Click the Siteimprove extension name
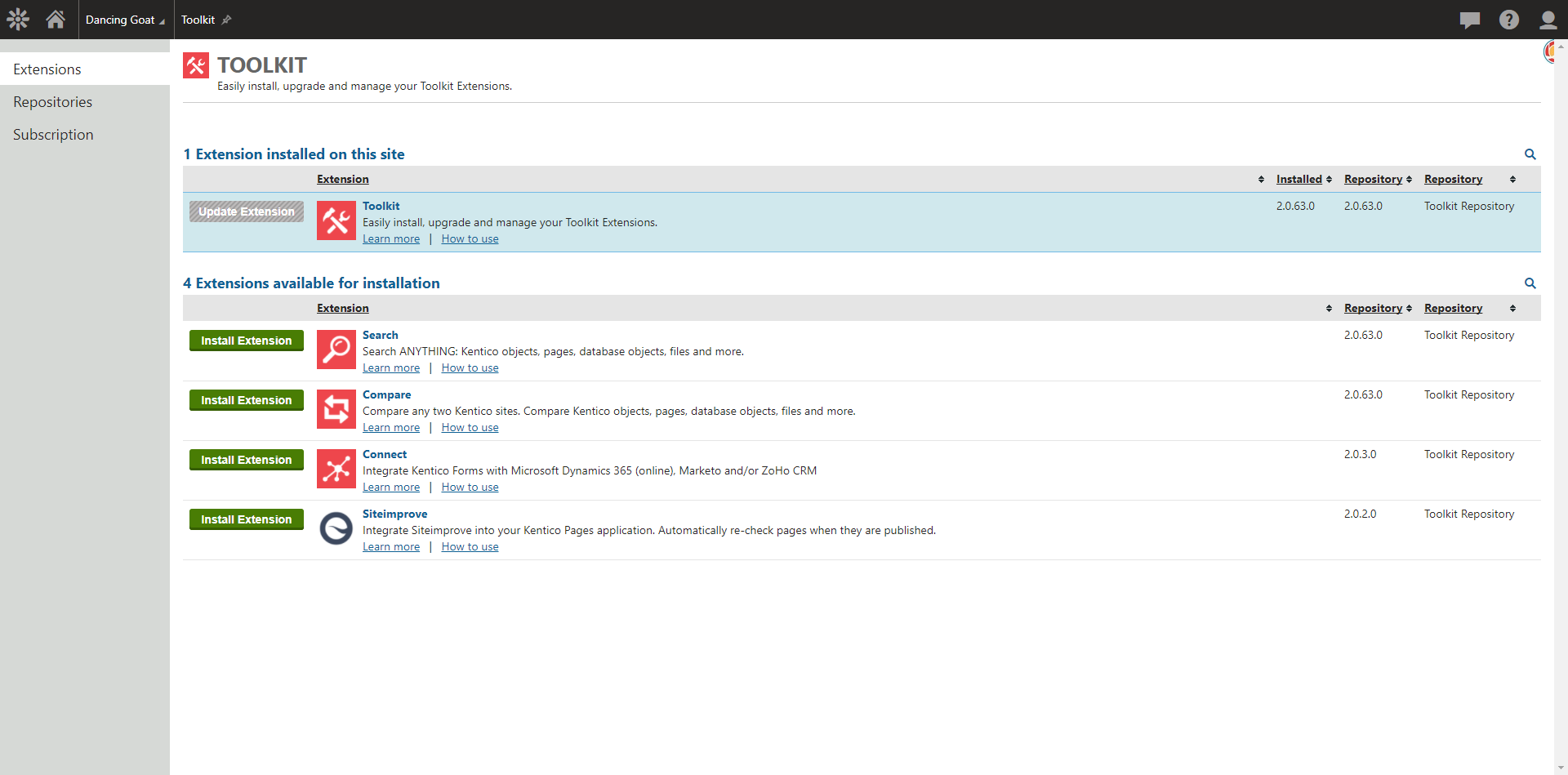Image resolution: width=1568 pixels, height=775 pixels. click(x=395, y=514)
